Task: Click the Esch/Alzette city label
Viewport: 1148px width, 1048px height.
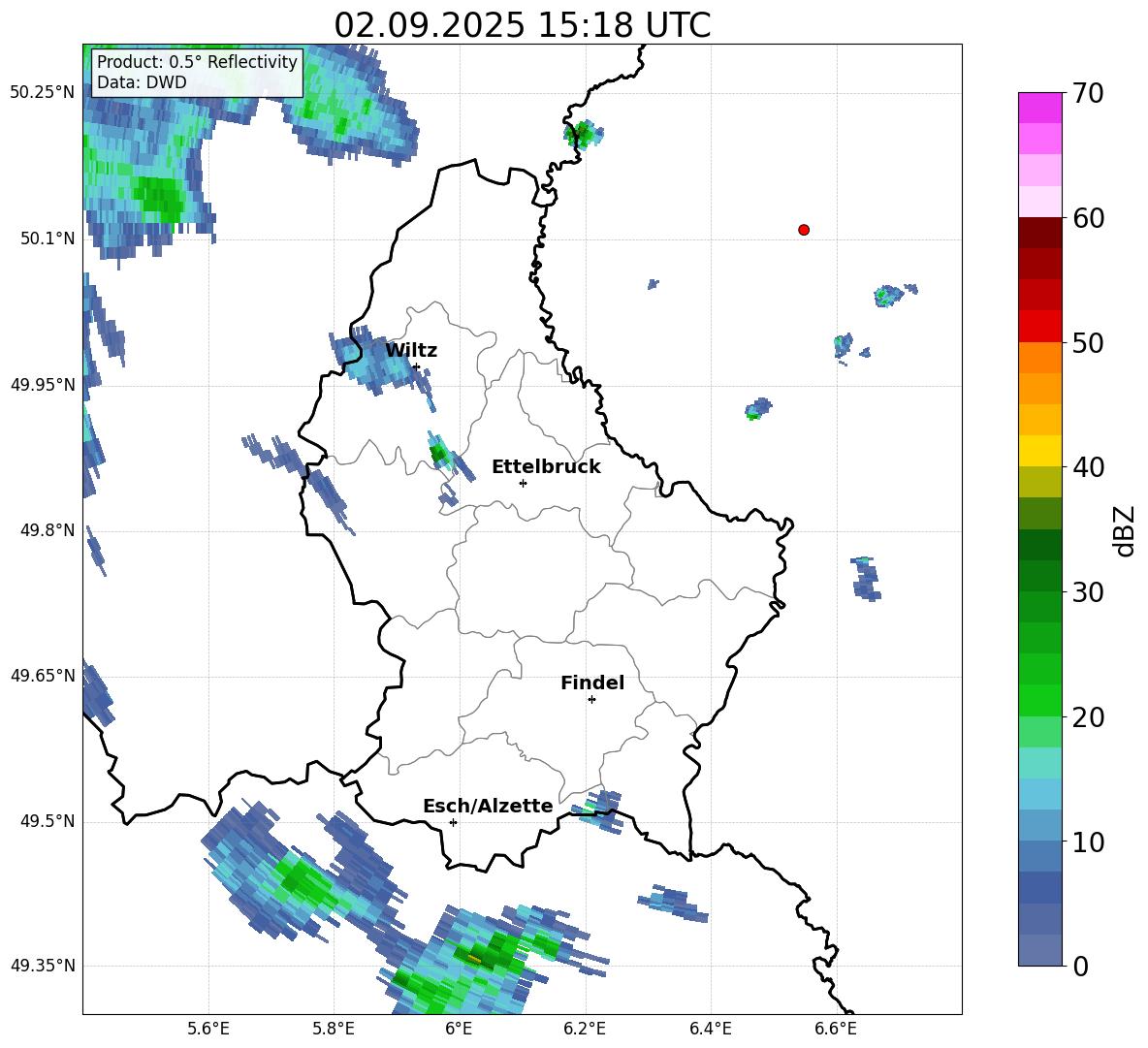Action: 489,806
